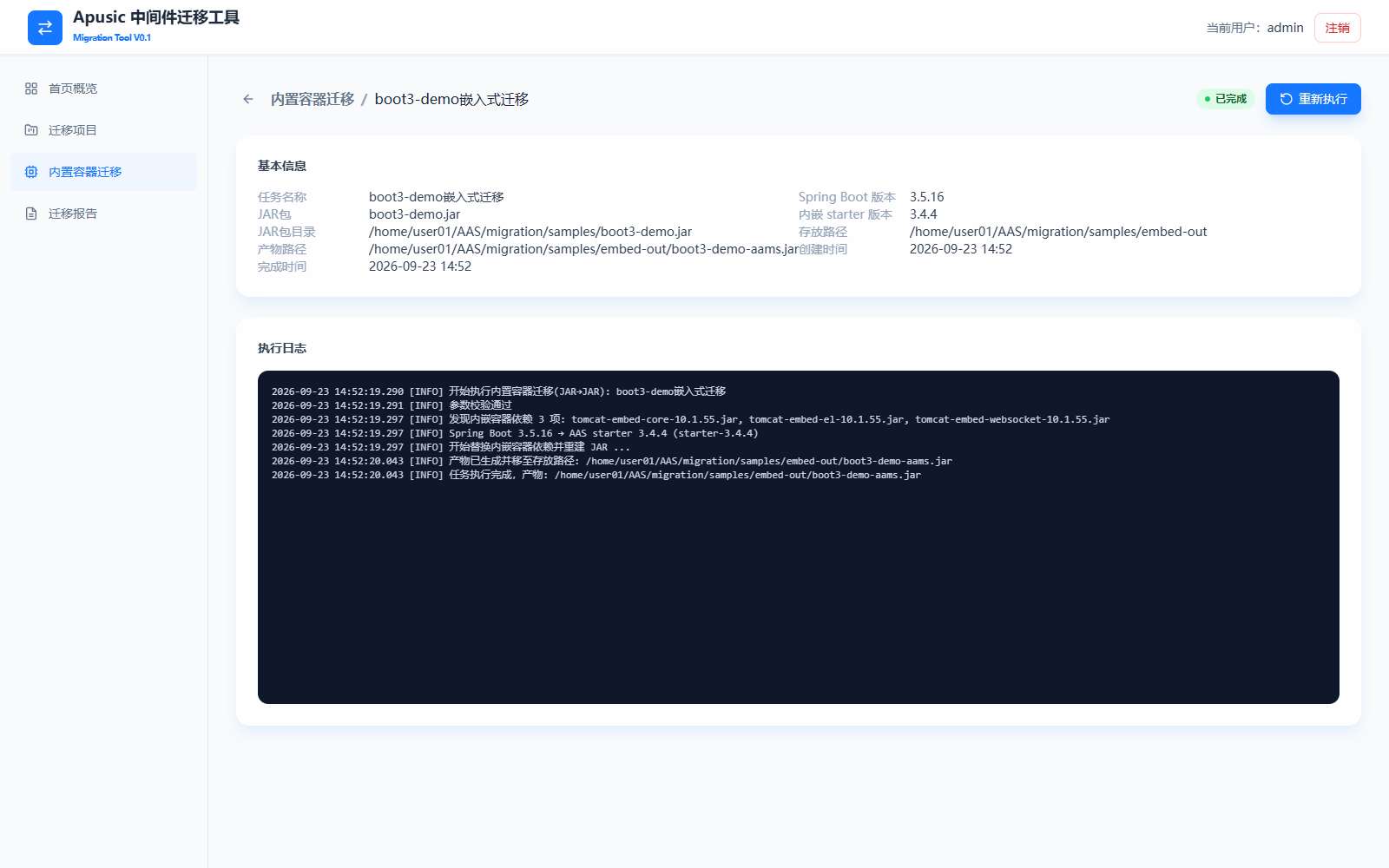The height and width of the screenshot is (868, 1389).
Task: Open 首页概览 in the sidebar
Action: [104, 89]
